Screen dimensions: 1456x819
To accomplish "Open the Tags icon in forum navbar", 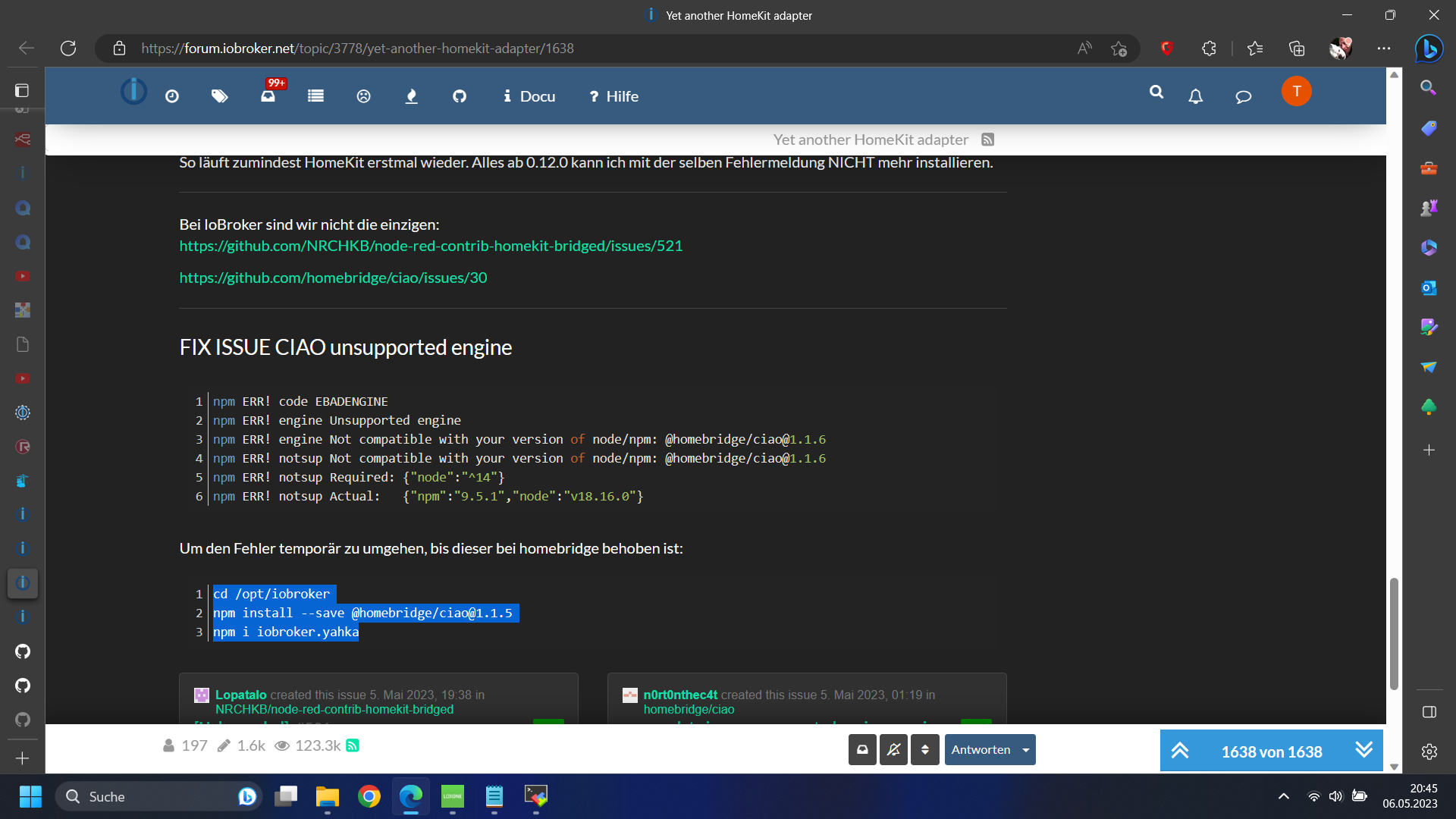I will (220, 96).
